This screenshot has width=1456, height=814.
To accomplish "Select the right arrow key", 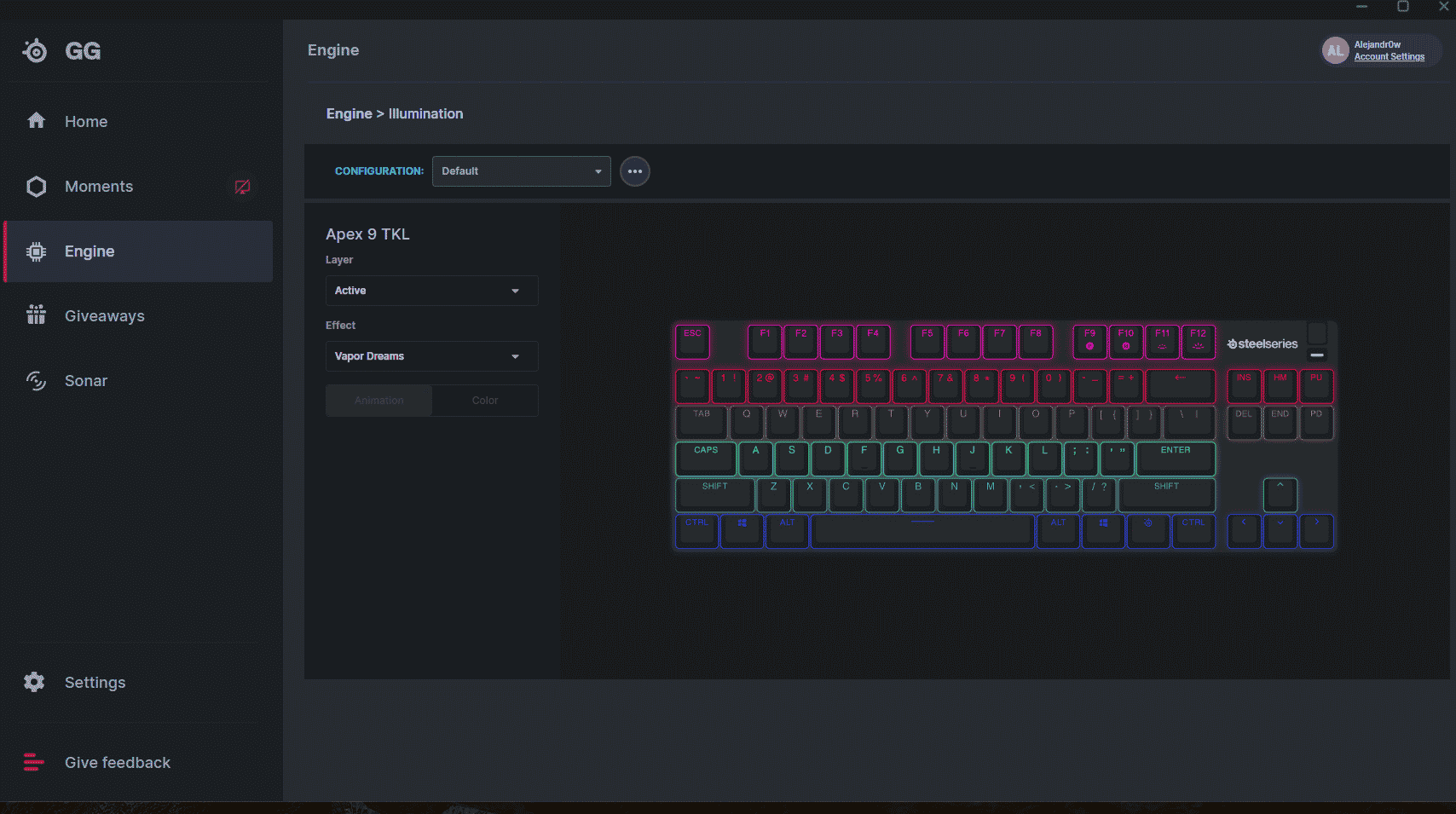I will click(x=1316, y=531).
